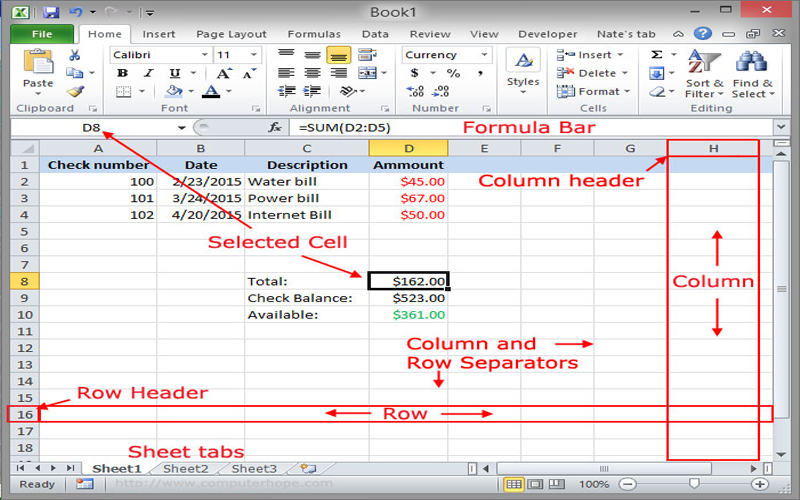Click the Borders icon in Font group

click(x=123, y=92)
